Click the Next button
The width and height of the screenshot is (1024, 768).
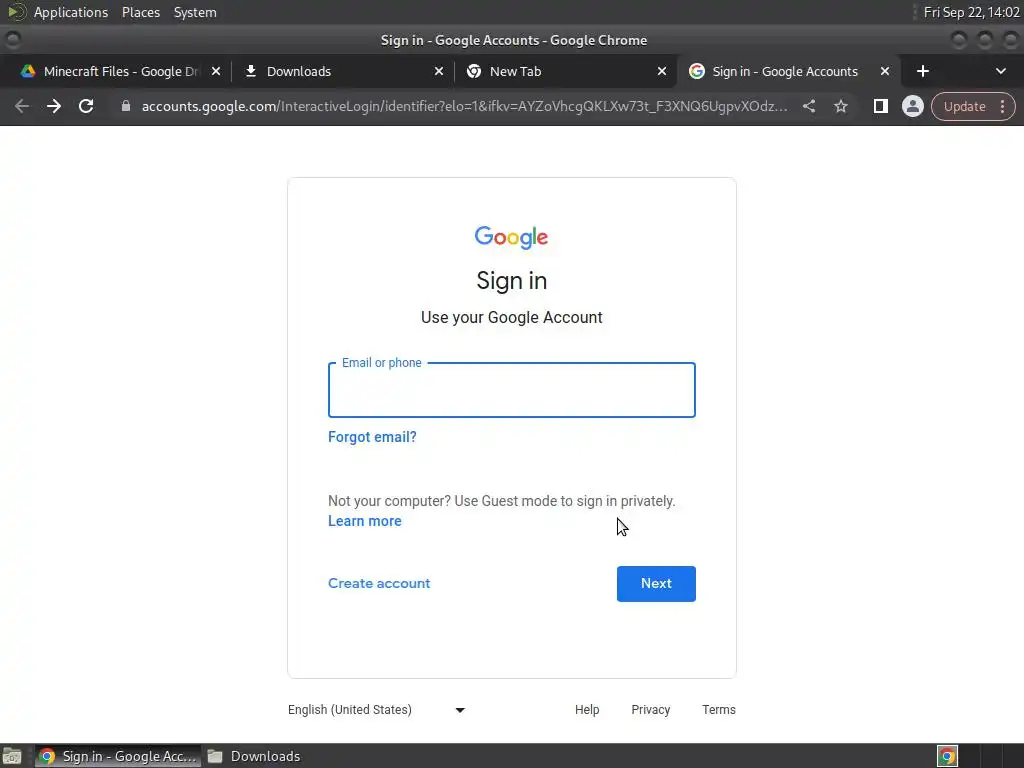coord(656,584)
